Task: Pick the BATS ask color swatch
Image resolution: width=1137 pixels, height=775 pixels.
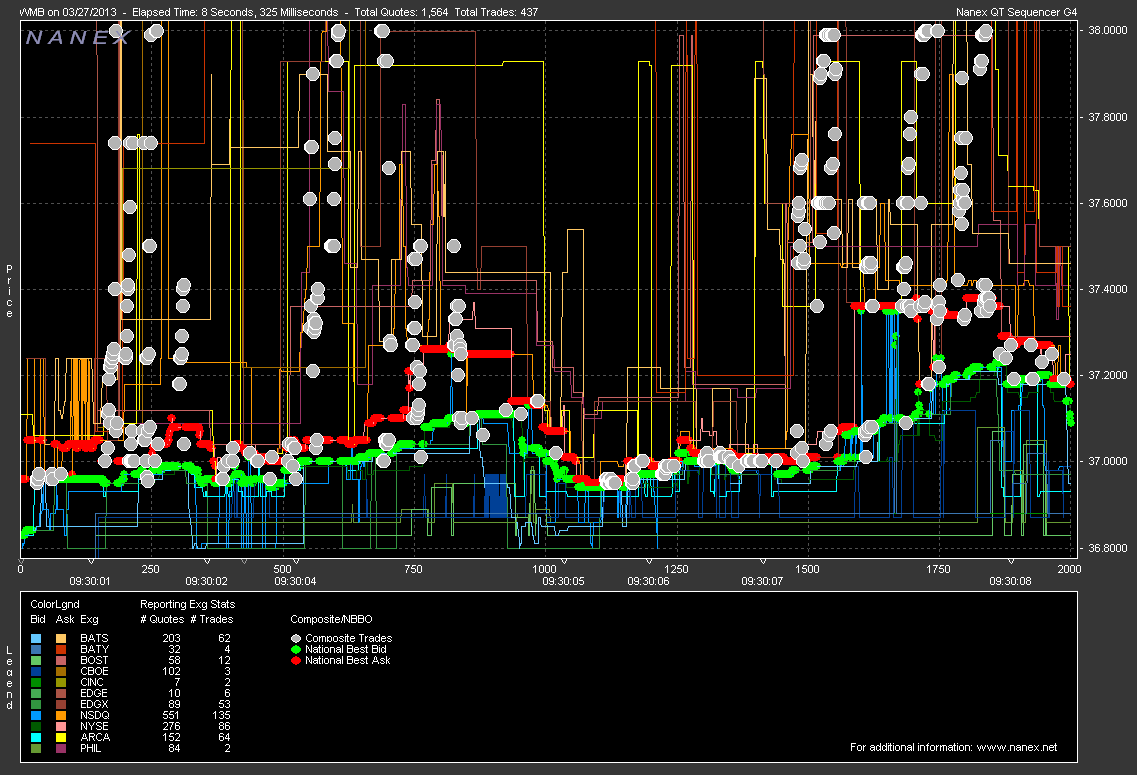Action: (62, 639)
